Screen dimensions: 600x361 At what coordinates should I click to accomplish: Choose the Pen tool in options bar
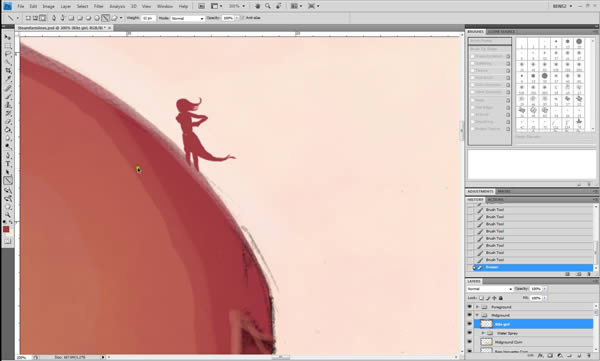point(54,18)
